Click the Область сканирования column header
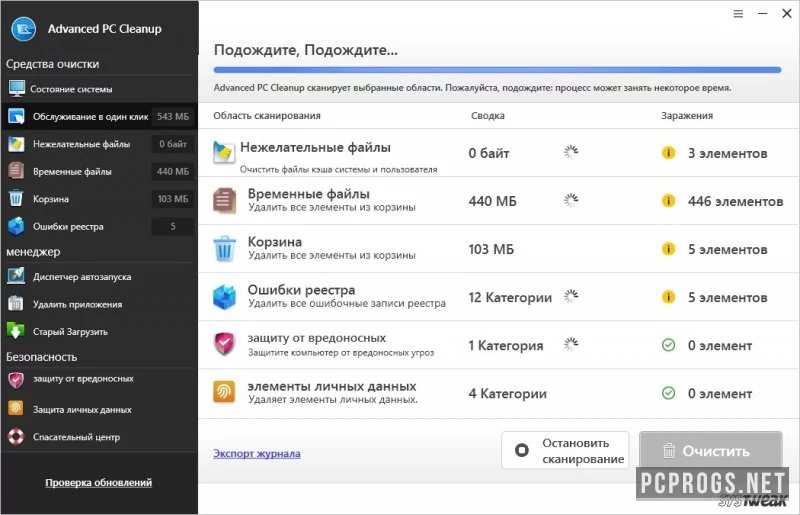 (x=267, y=115)
